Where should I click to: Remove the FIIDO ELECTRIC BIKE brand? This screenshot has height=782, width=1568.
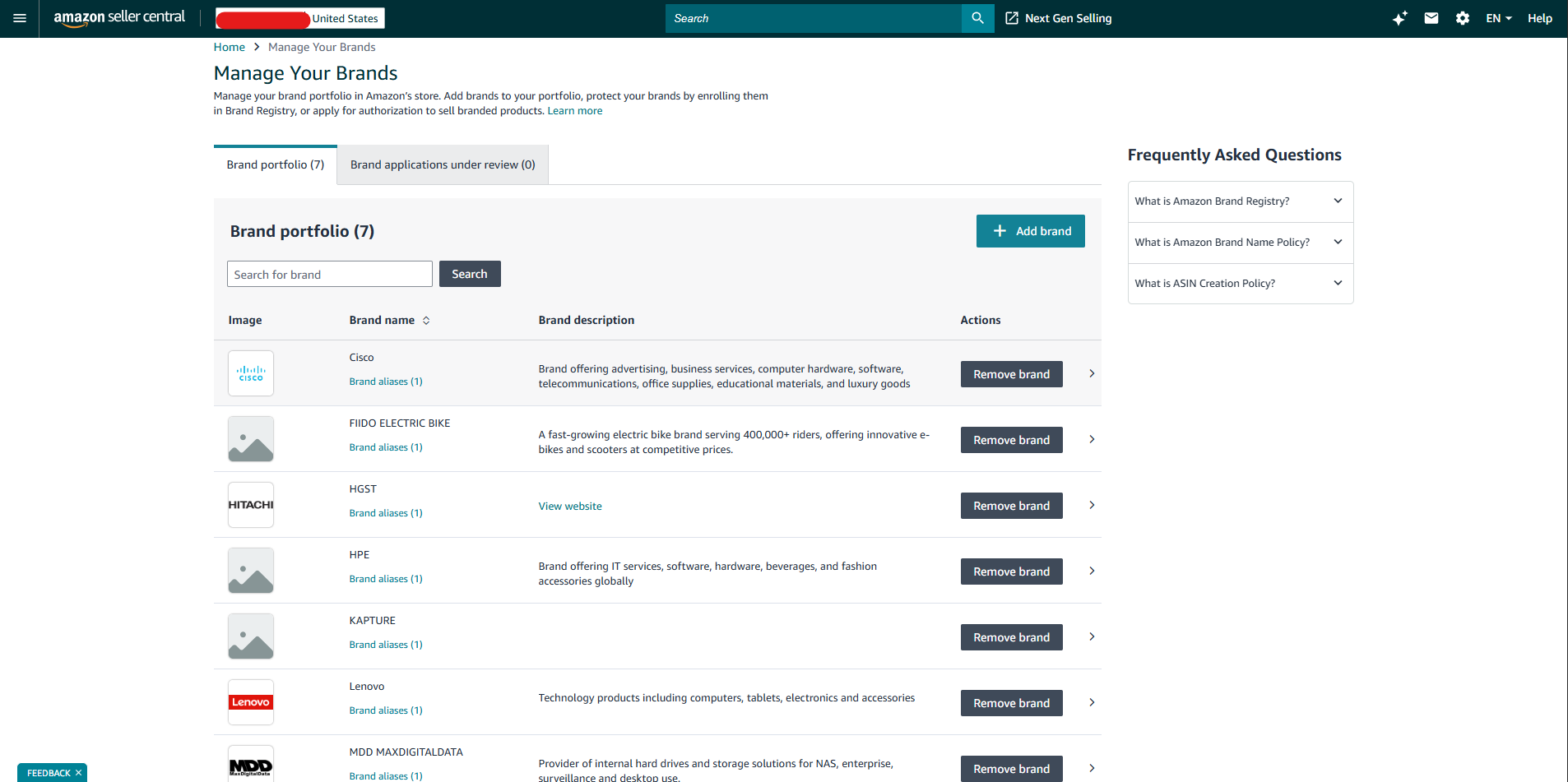pos(1012,440)
